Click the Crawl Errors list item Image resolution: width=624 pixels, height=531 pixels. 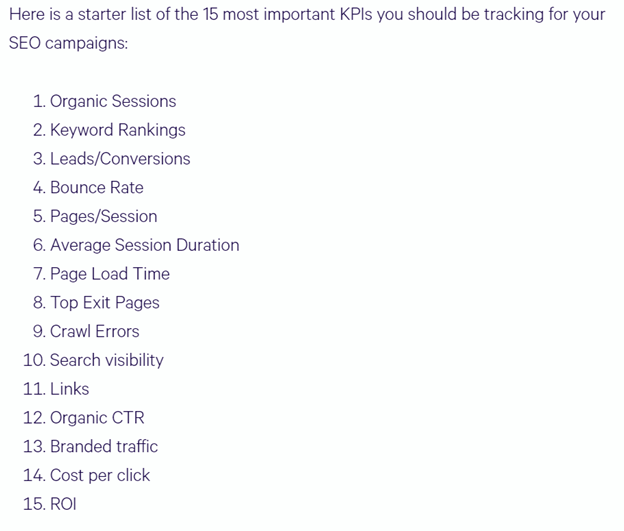(x=94, y=332)
